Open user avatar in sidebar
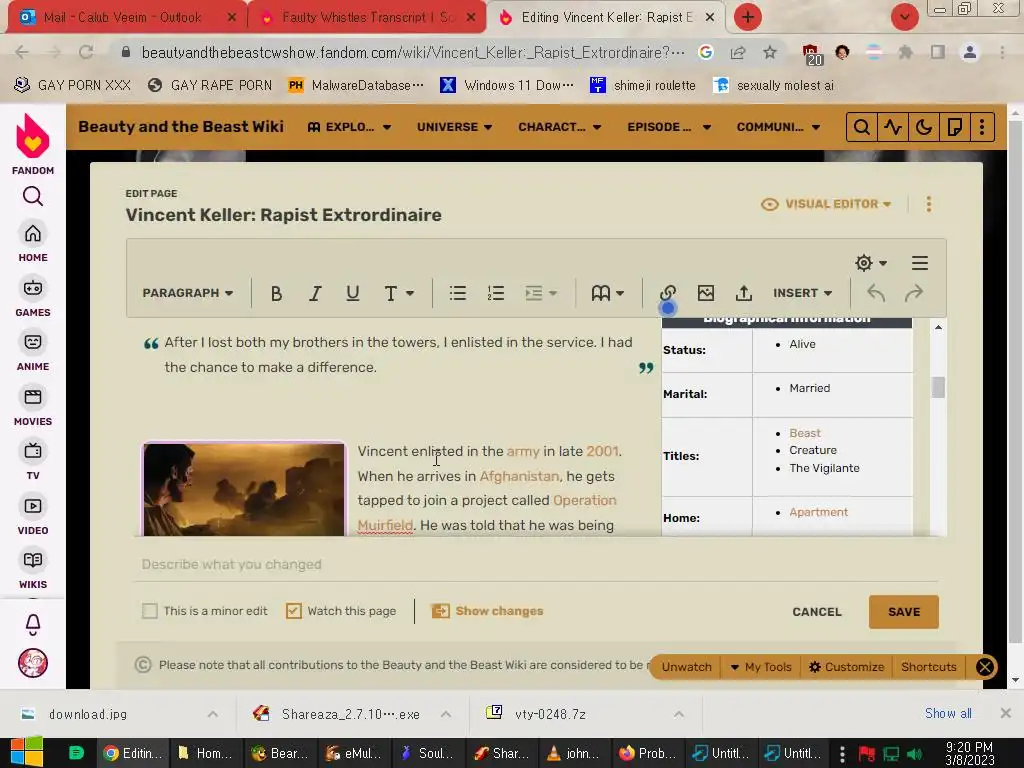1024x768 pixels. pos(33,663)
